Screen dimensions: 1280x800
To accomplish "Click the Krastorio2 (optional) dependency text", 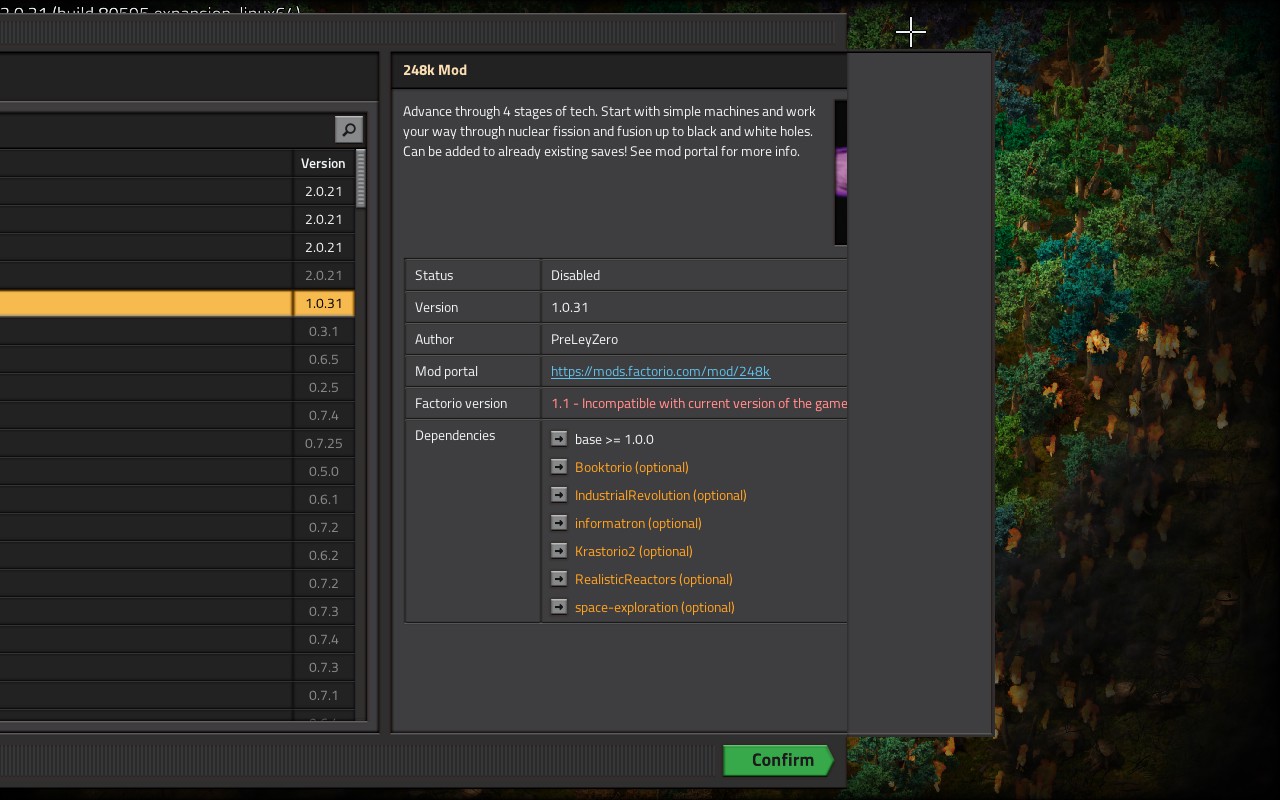I will (634, 551).
